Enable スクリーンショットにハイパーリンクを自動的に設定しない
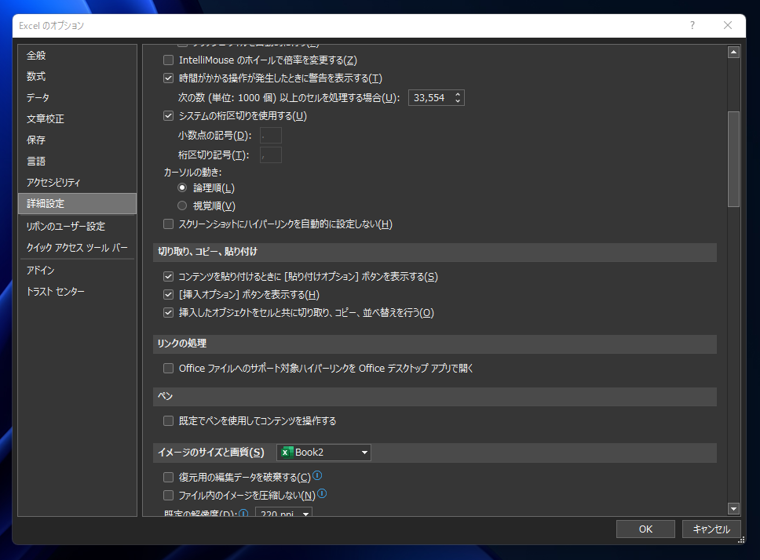760x560 pixels. click(x=168, y=224)
